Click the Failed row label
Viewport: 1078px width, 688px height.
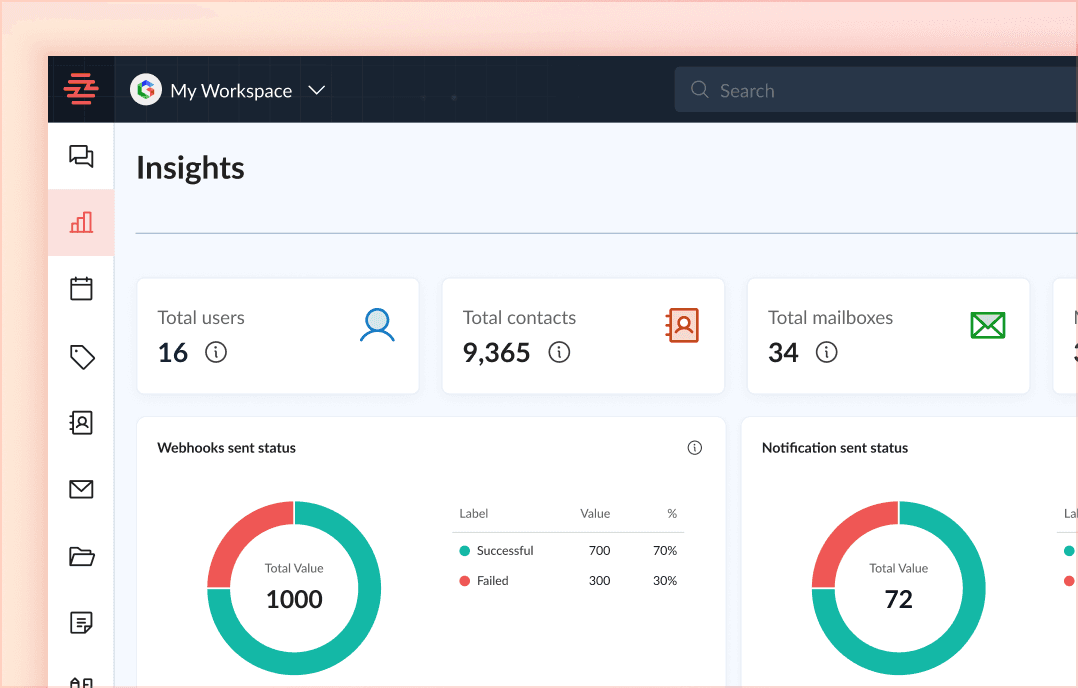click(492, 581)
